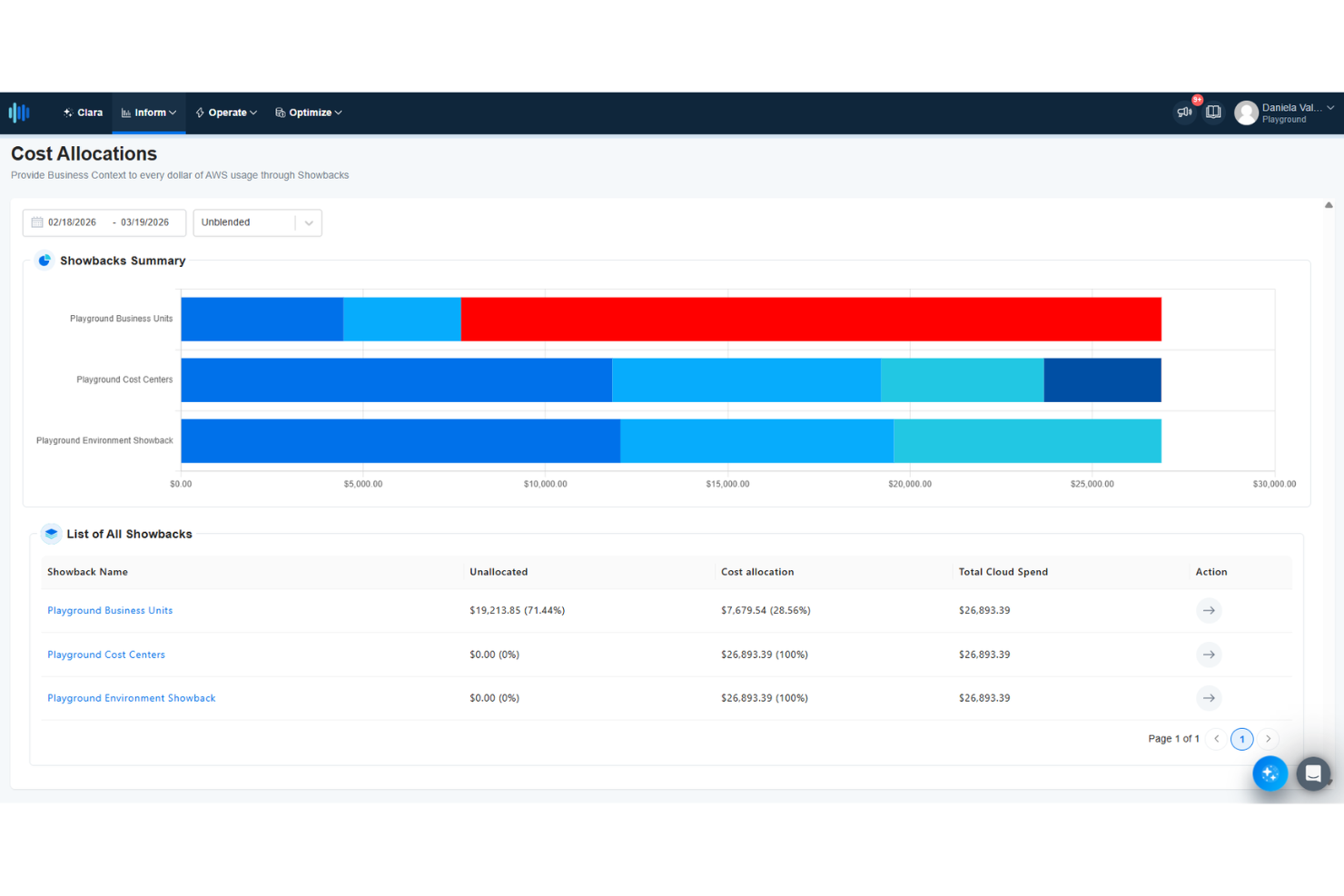Open the Playground Business Units showback link

tap(110, 610)
